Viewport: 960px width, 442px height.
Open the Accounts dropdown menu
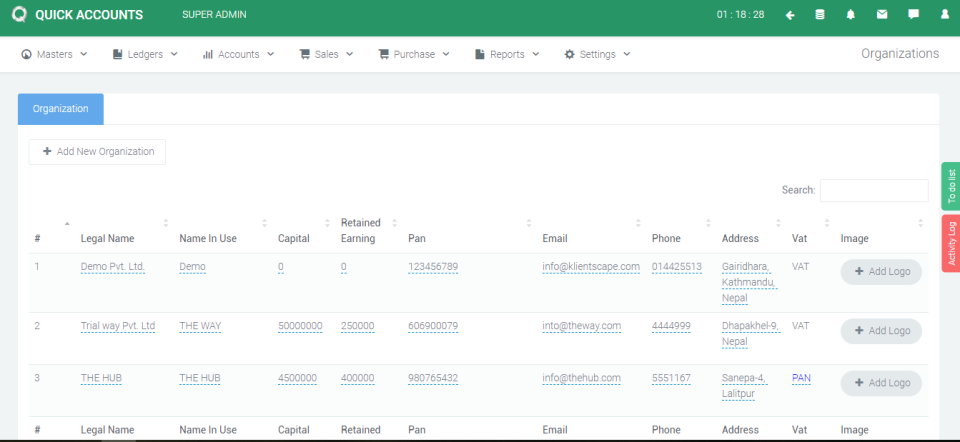pyautogui.click(x=238, y=54)
